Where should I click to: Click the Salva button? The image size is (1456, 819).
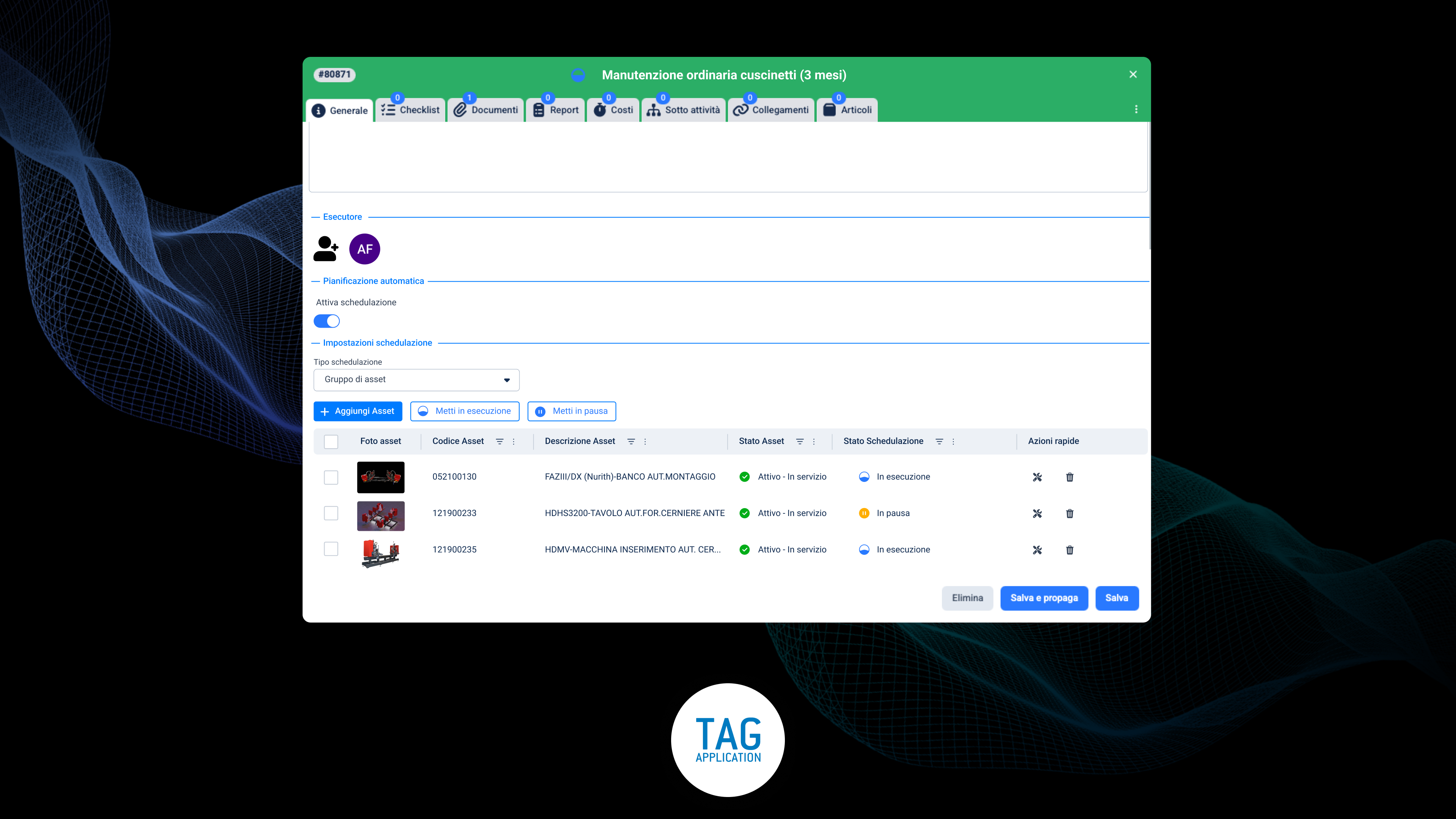point(1117,598)
